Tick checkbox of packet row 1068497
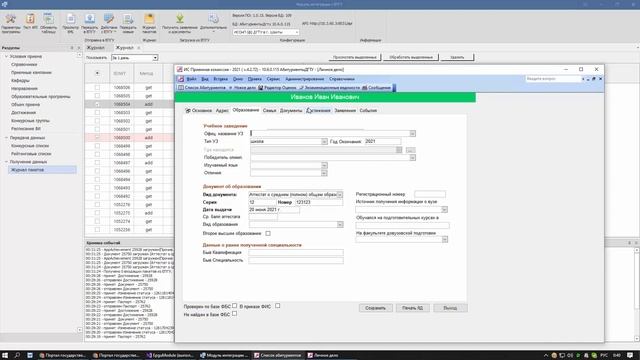Screen dimensions: 640x360 click(97, 162)
